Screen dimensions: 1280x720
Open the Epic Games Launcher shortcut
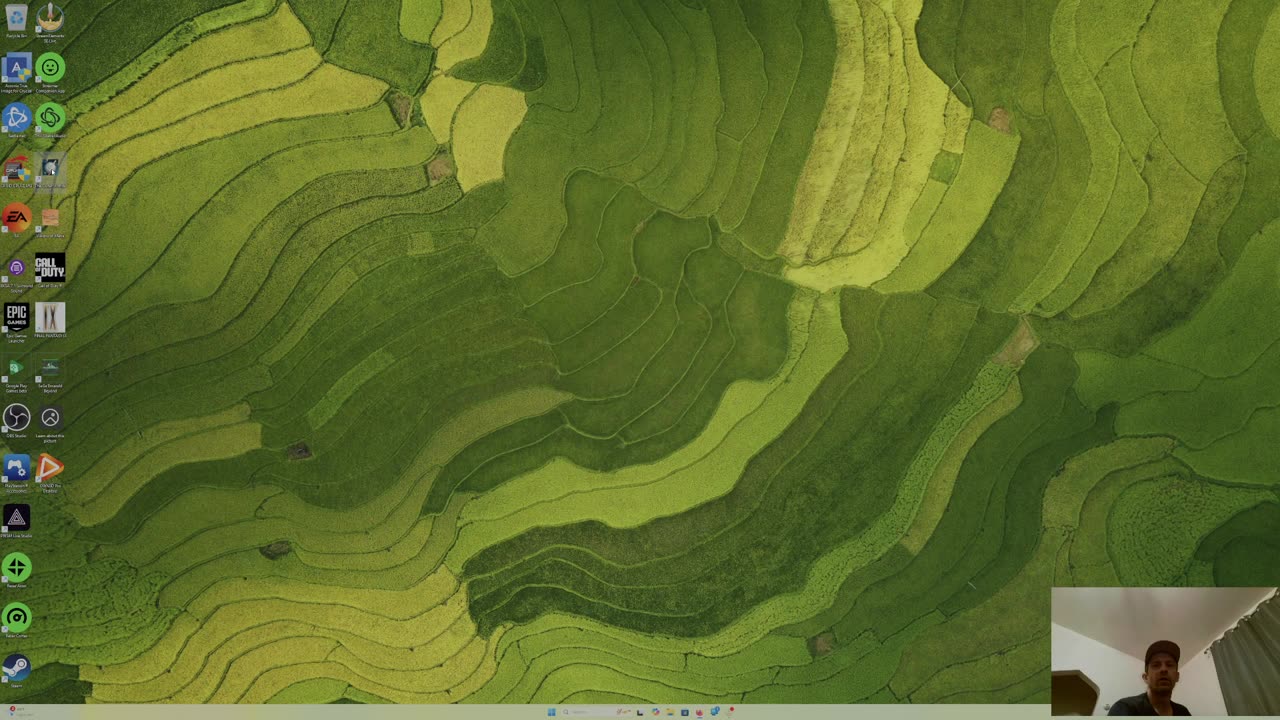(x=16, y=322)
